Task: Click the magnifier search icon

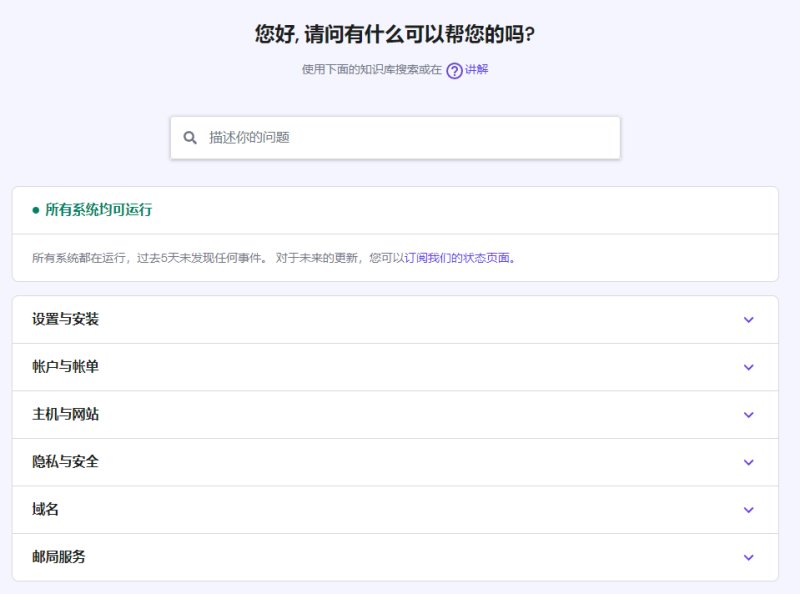Action: [190, 138]
